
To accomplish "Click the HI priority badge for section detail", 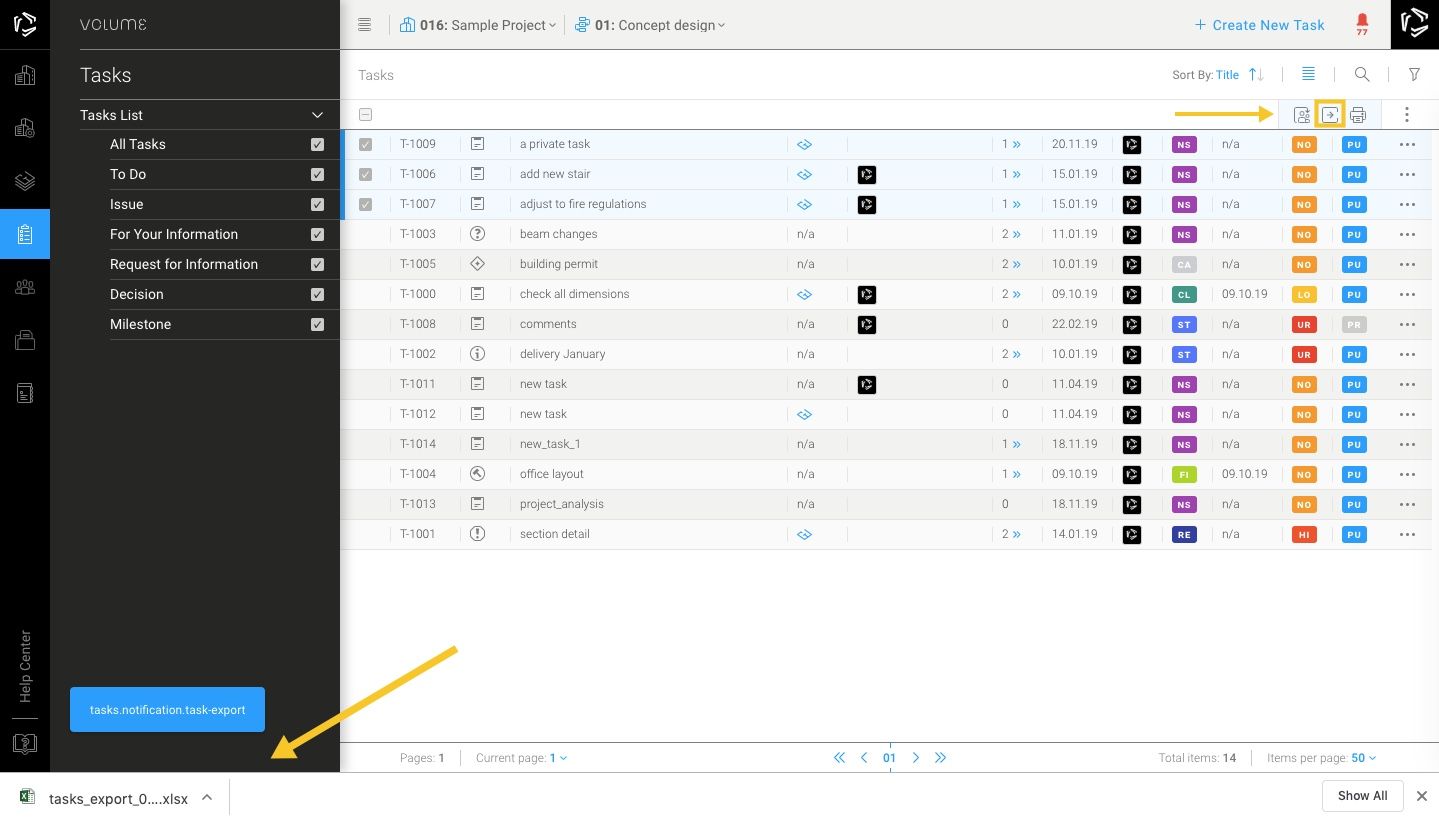I will point(1304,535).
